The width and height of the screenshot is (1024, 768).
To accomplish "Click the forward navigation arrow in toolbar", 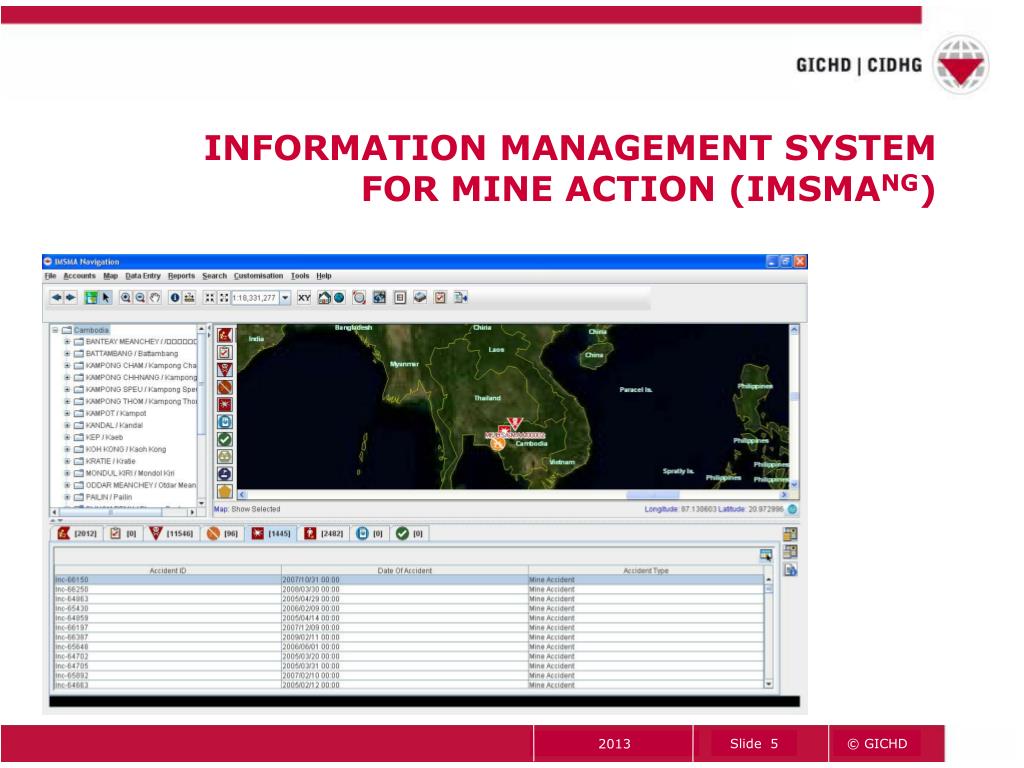I will click(71, 298).
